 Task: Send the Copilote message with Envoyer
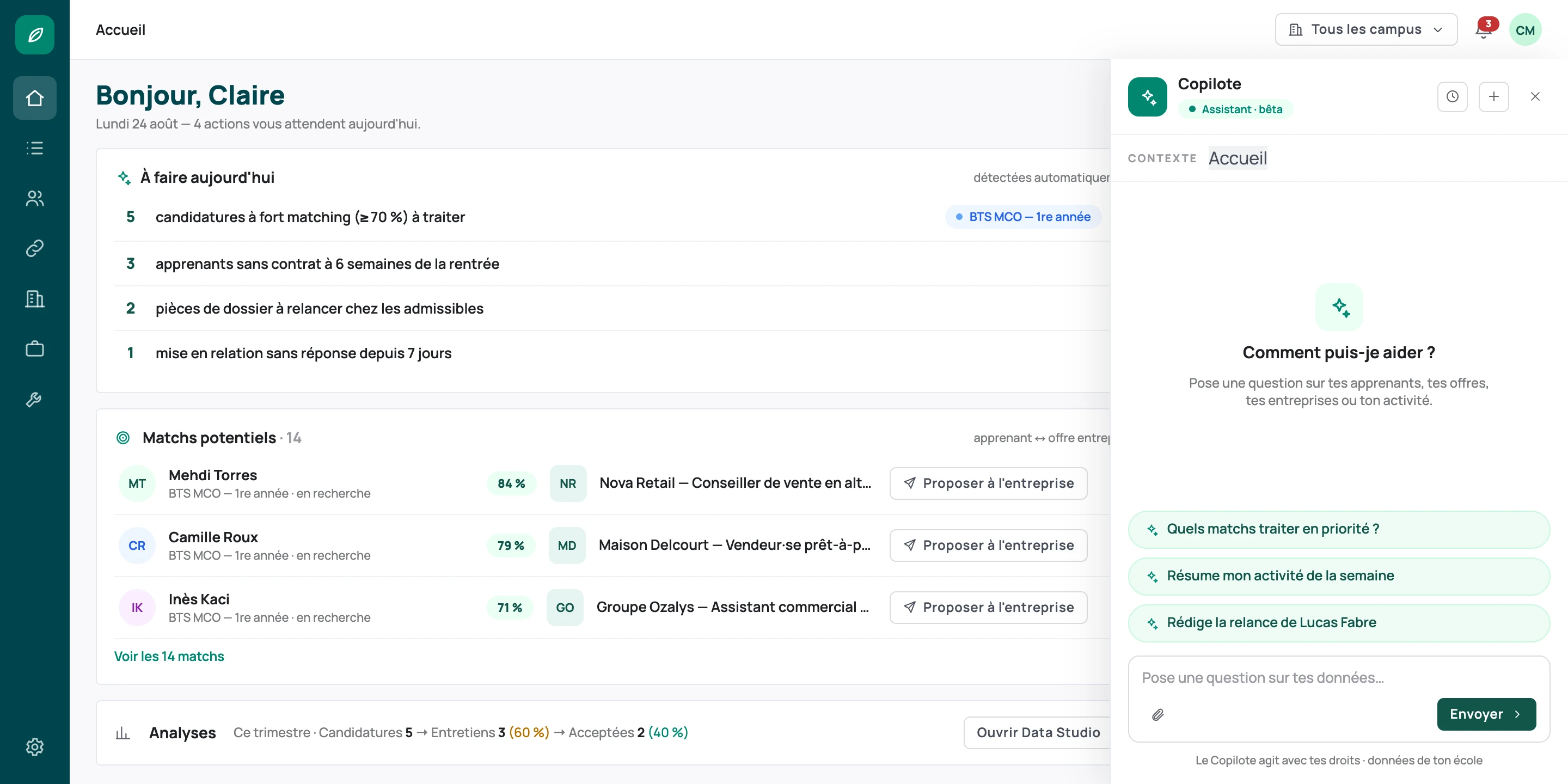click(1486, 715)
